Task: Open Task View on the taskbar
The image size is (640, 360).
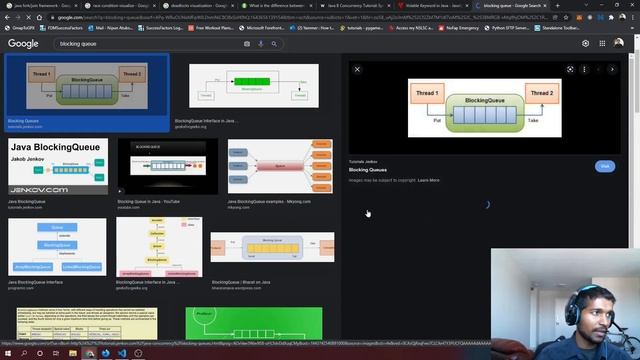Action: (56, 353)
